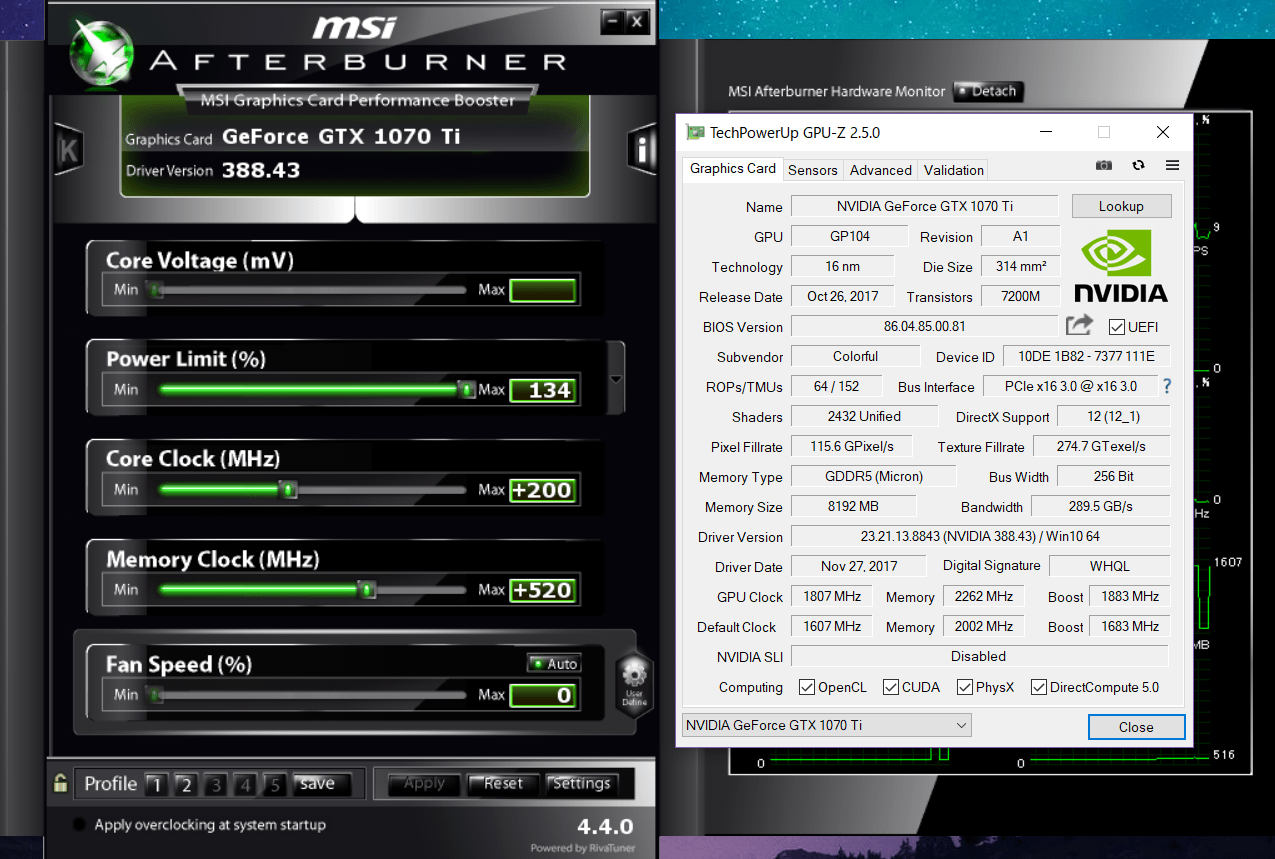Viewport: 1275px width, 859px height.
Task: Click the Core Clock slider handle
Action: click(x=288, y=489)
